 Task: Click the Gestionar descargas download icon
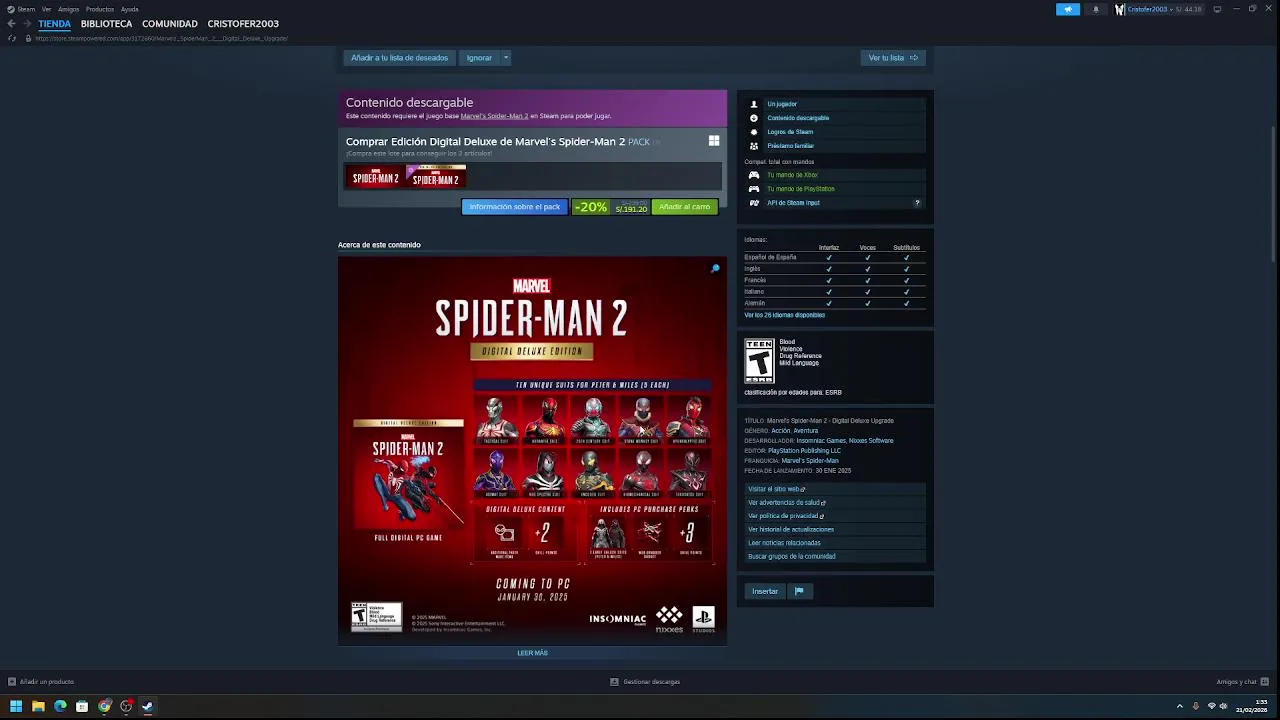[614, 682]
